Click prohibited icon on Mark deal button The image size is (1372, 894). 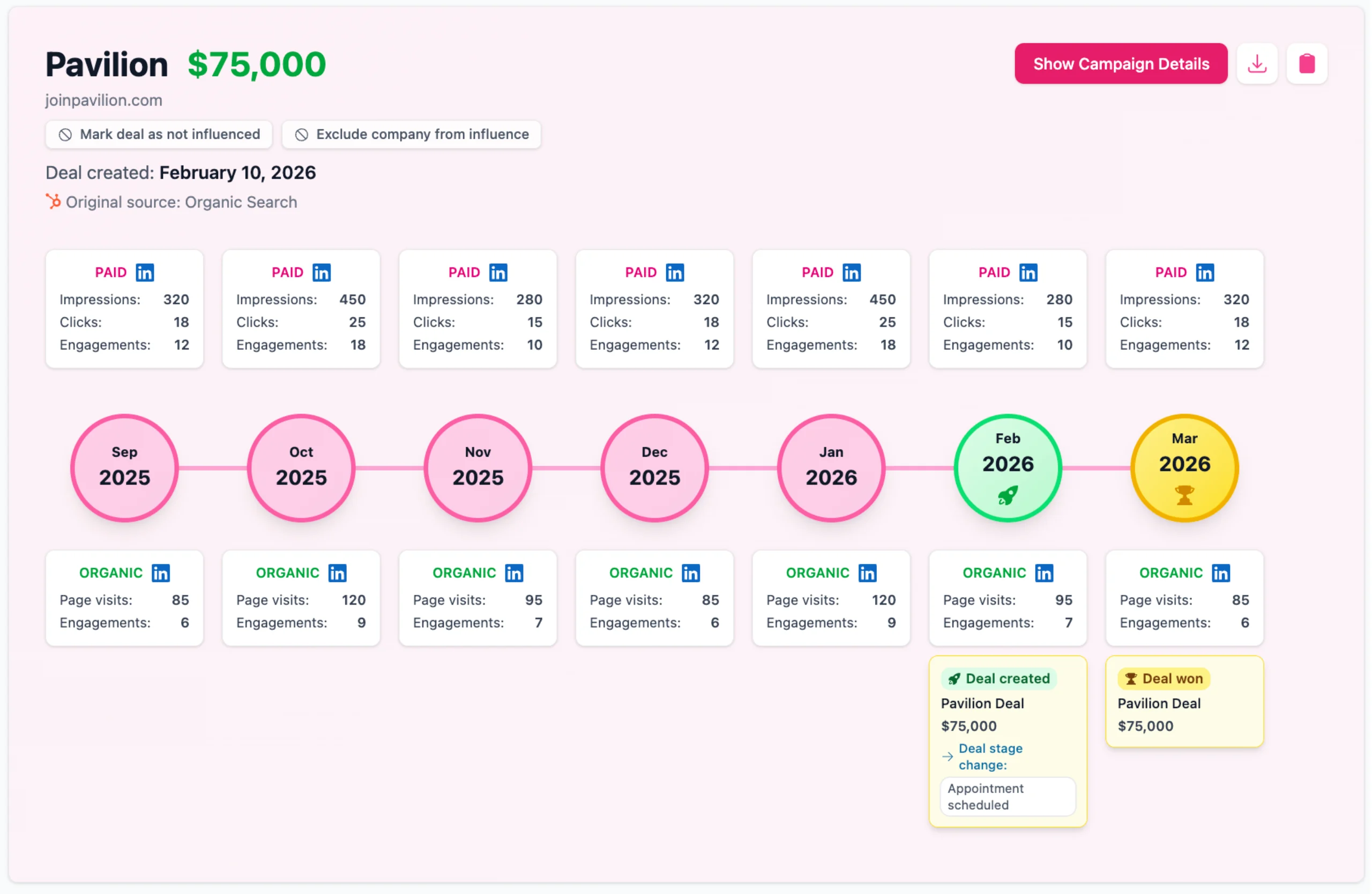65,135
